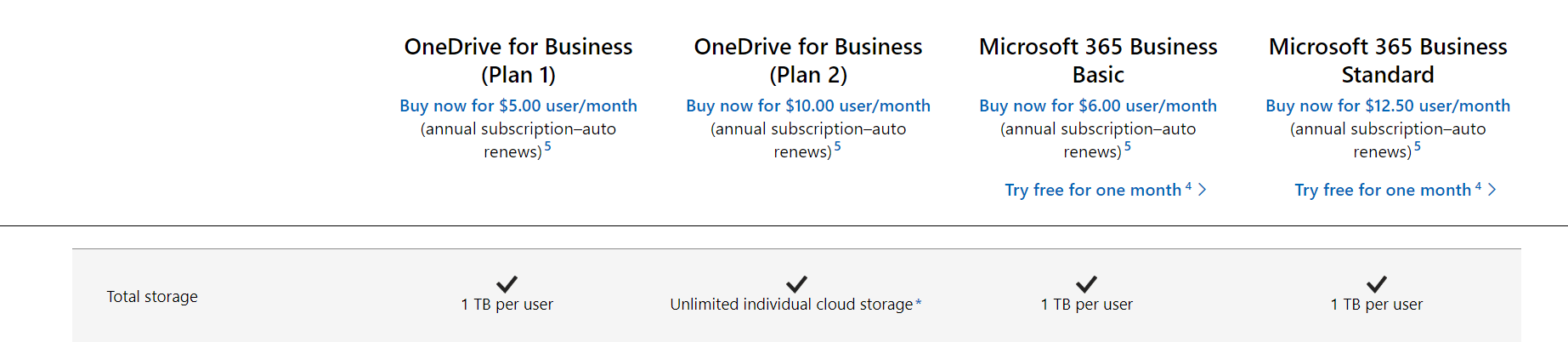Open footnote 5 under OneDrive Plan 1 subscription

[548, 146]
